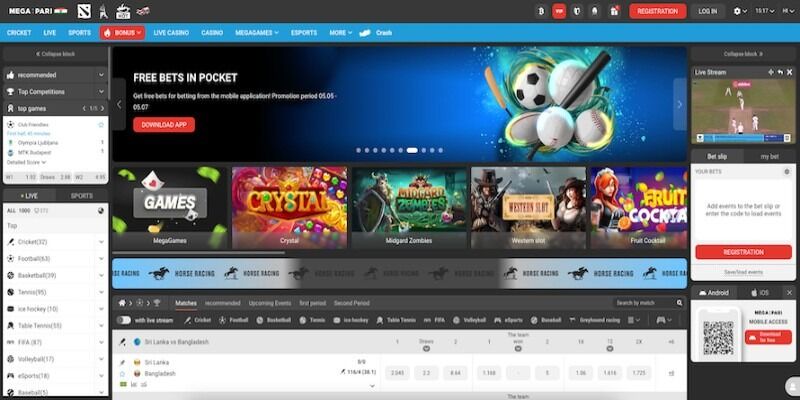Viewport: 800px width, 400px height.
Task: Open the MORE dropdown menu
Action: [341, 33]
